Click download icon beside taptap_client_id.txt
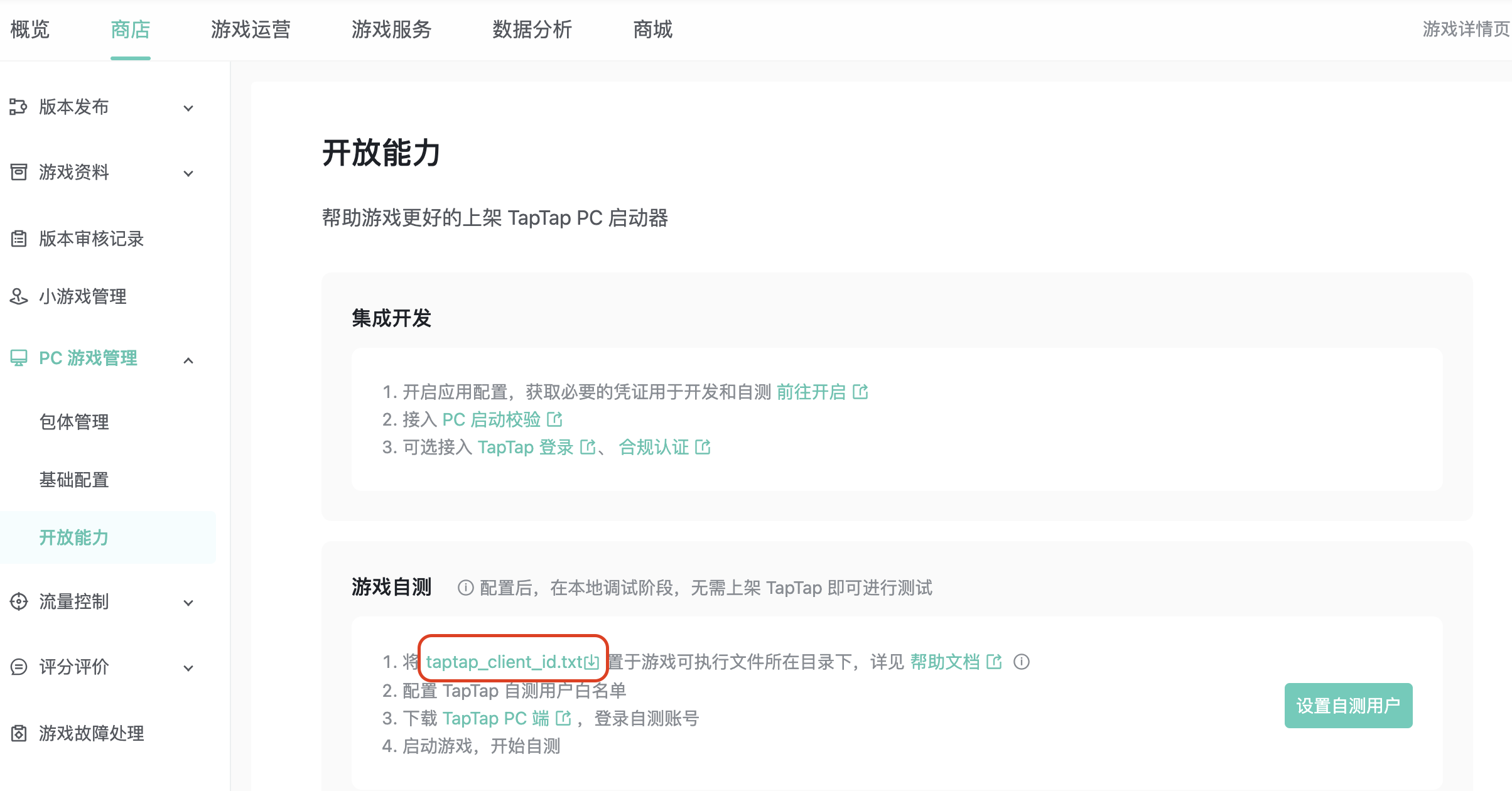Screen dimensions: 1512x791 (591, 662)
